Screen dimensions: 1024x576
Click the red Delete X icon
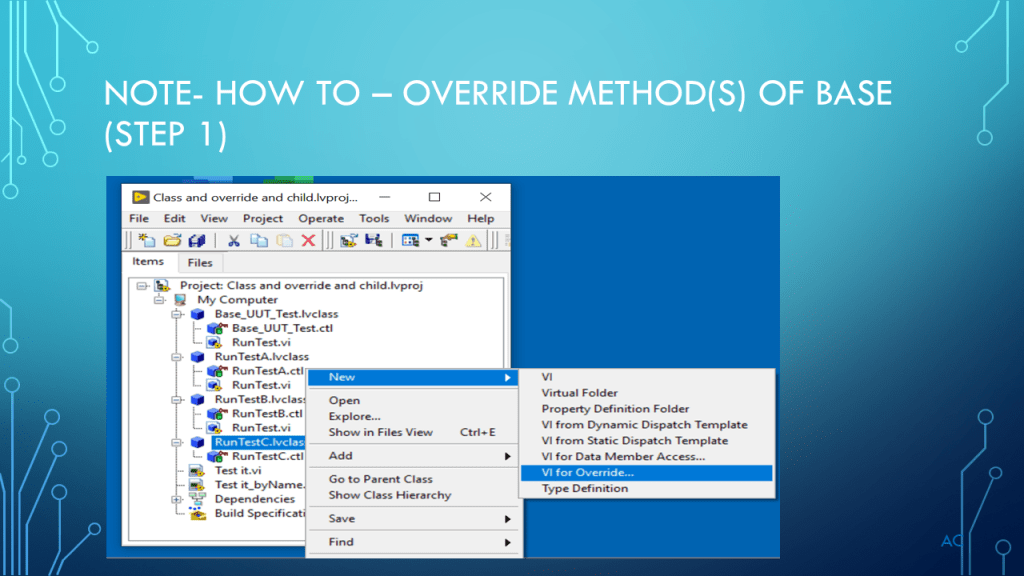click(x=308, y=240)
